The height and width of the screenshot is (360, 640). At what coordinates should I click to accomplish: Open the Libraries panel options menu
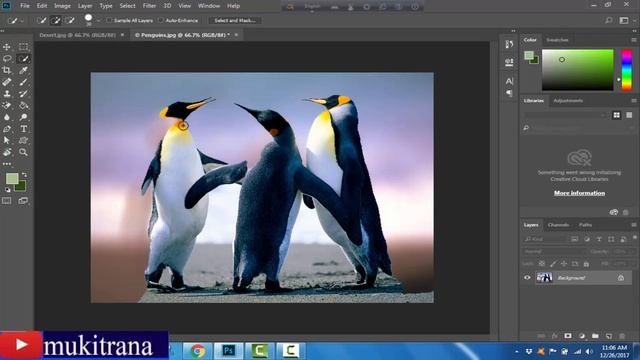click(634, 100)
